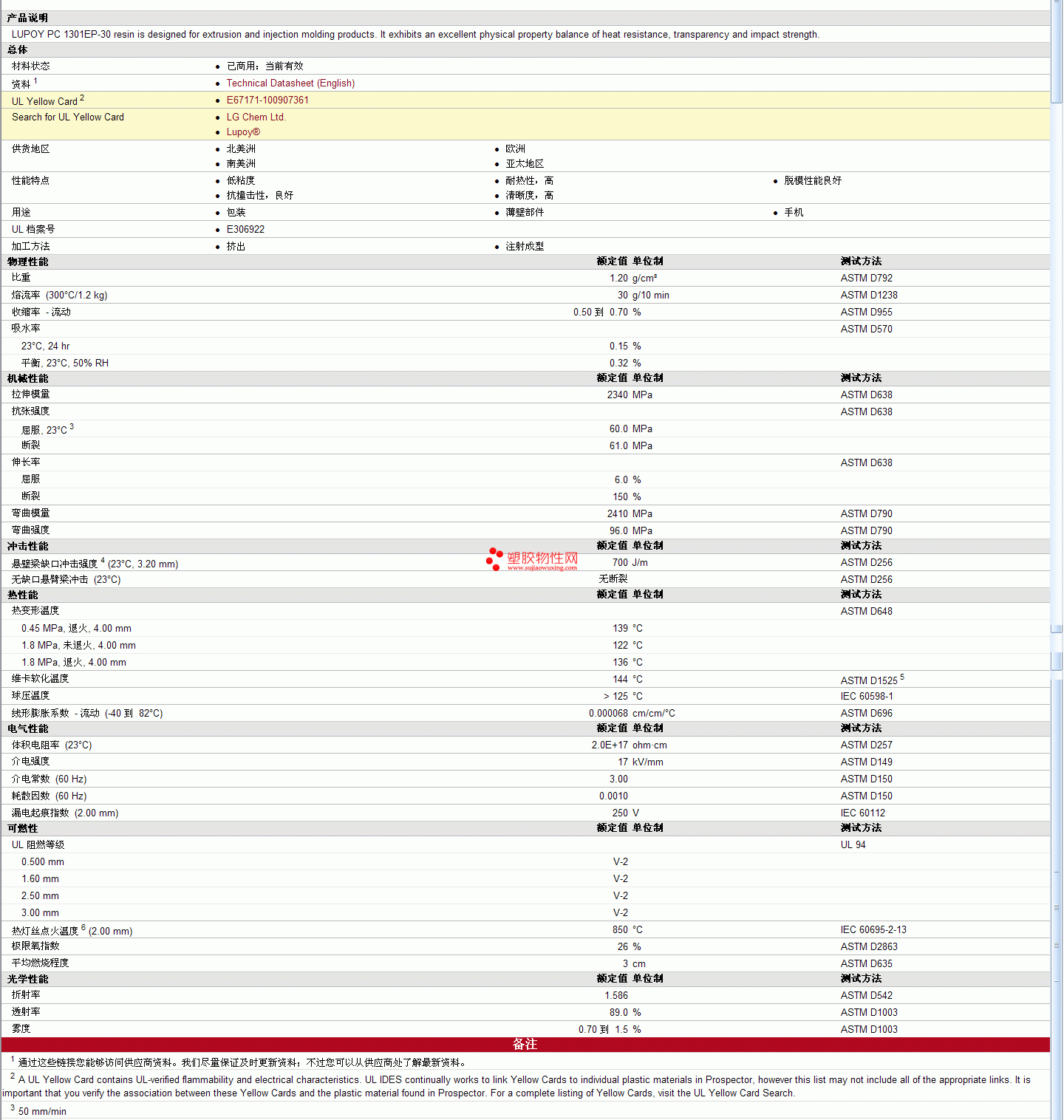Click the ASTM D1238 test method cell
1064x1120 pixels.
pyautogui.click(x=869, y=296)
